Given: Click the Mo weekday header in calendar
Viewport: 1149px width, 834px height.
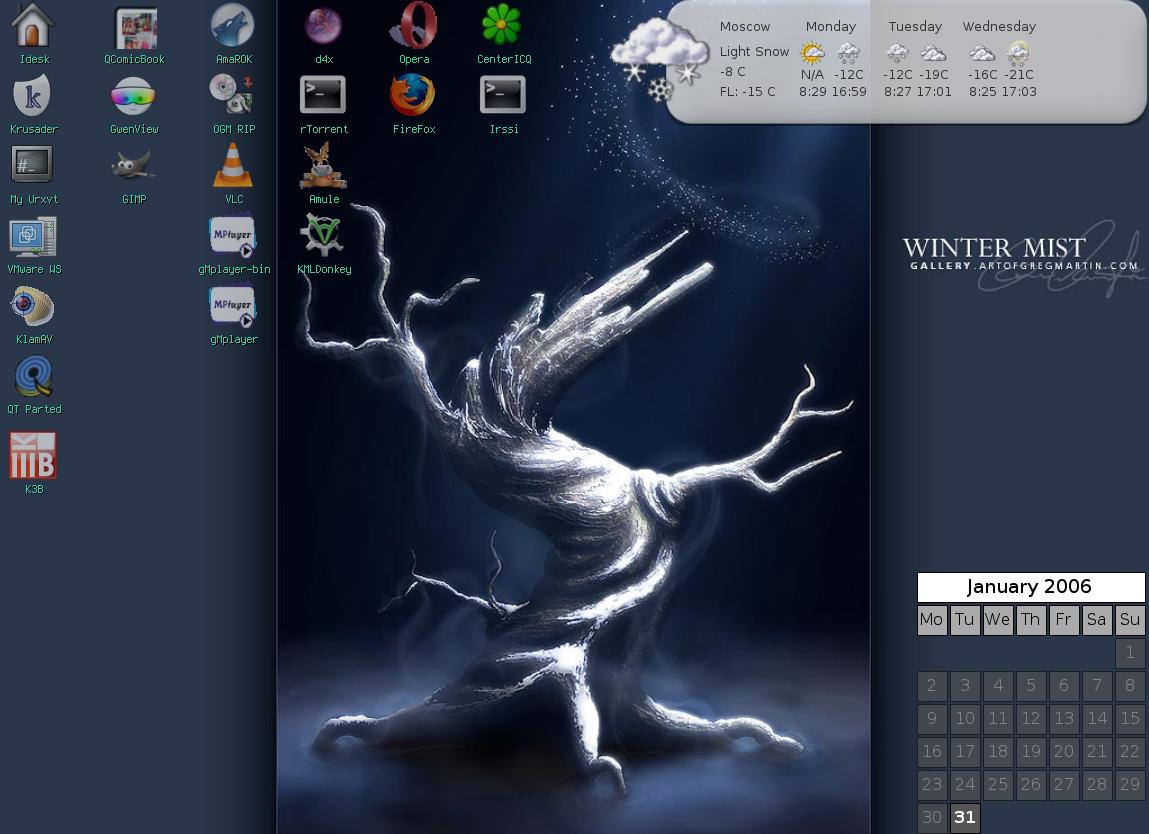Looking at the screenshot, I should pyautogui.click(x=932, y=619).
